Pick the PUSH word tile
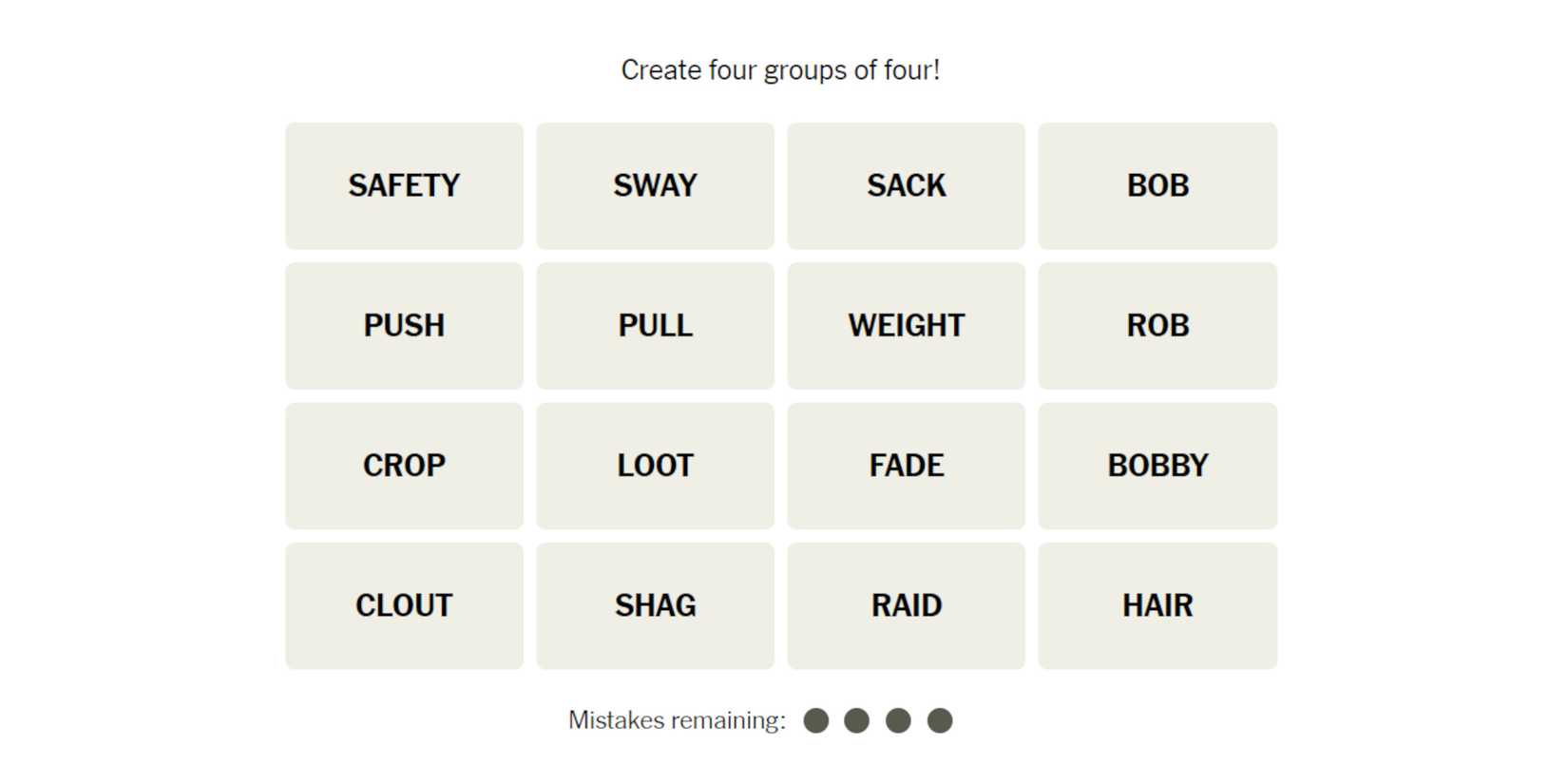Viewport: 1568px width, 784px height. point(404,325)
